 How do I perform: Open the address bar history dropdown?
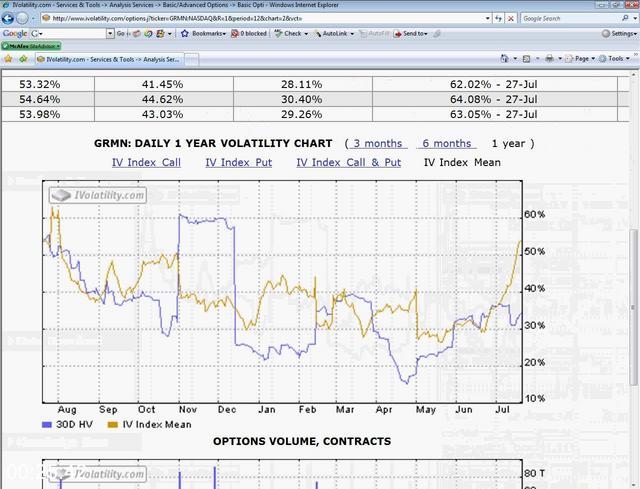coord(487,18)
